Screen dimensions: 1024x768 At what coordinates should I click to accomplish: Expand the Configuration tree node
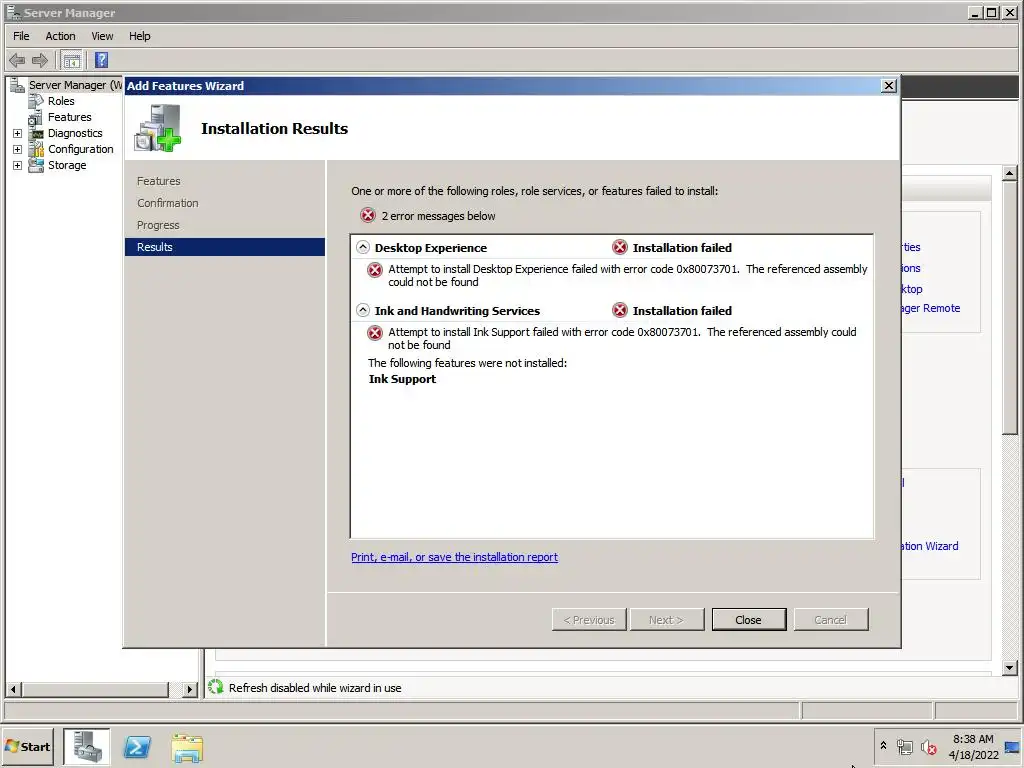coord(18,150)
